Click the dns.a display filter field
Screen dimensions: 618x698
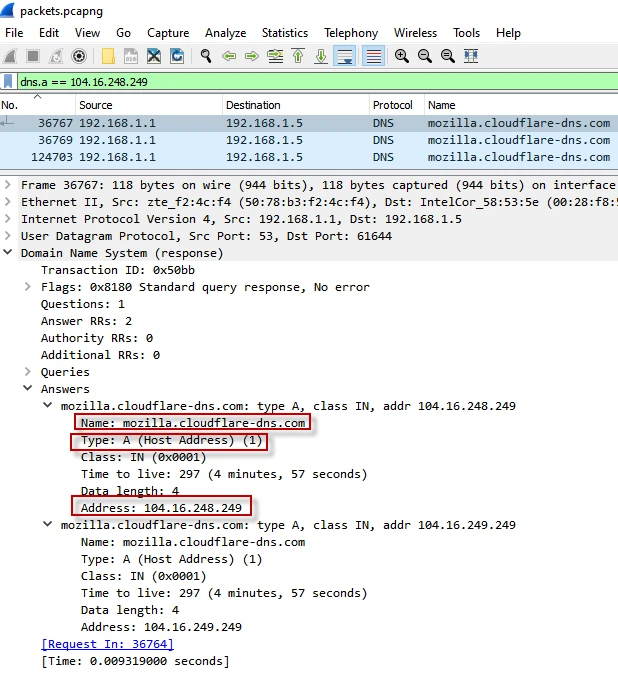point(300,81)
